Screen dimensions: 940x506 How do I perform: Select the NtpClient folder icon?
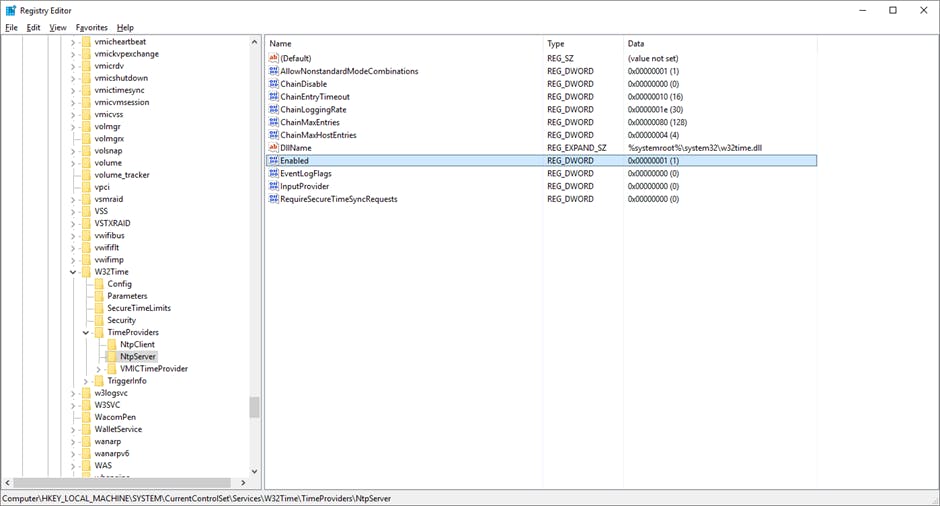112,344
